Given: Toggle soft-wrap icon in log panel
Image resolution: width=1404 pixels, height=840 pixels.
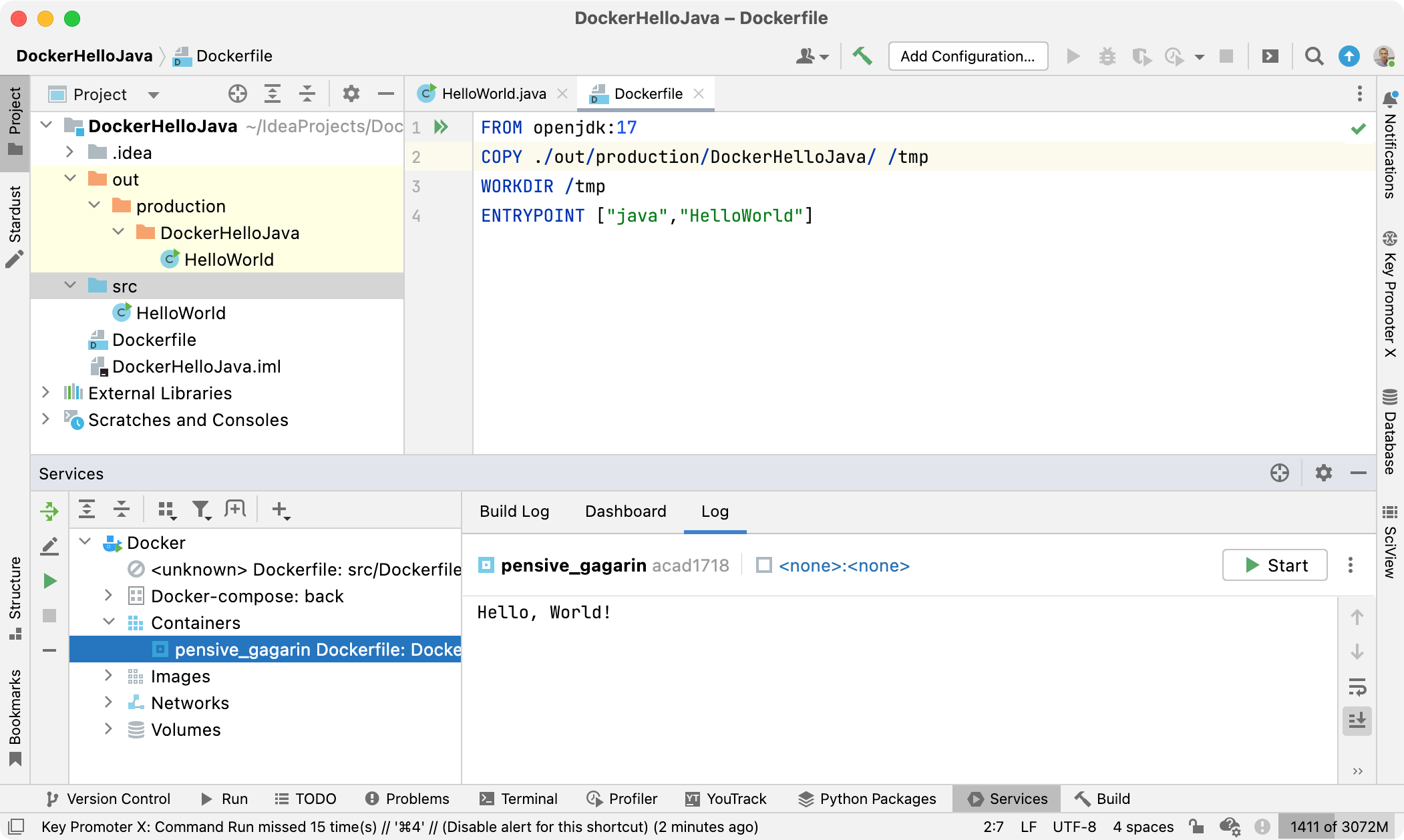Looking at the screenshot, I should (x=1357, y=686).
